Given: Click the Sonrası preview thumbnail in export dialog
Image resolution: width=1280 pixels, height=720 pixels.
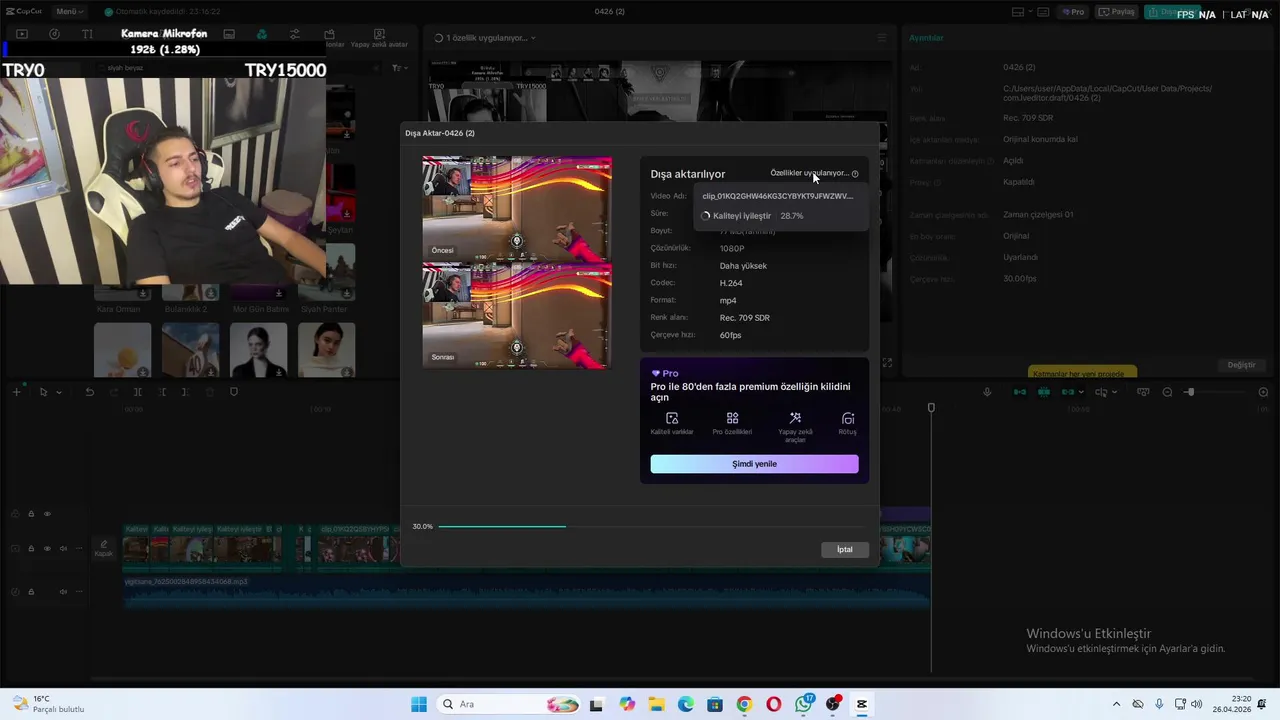Looking at the screenshot, I should pos(517,315).
